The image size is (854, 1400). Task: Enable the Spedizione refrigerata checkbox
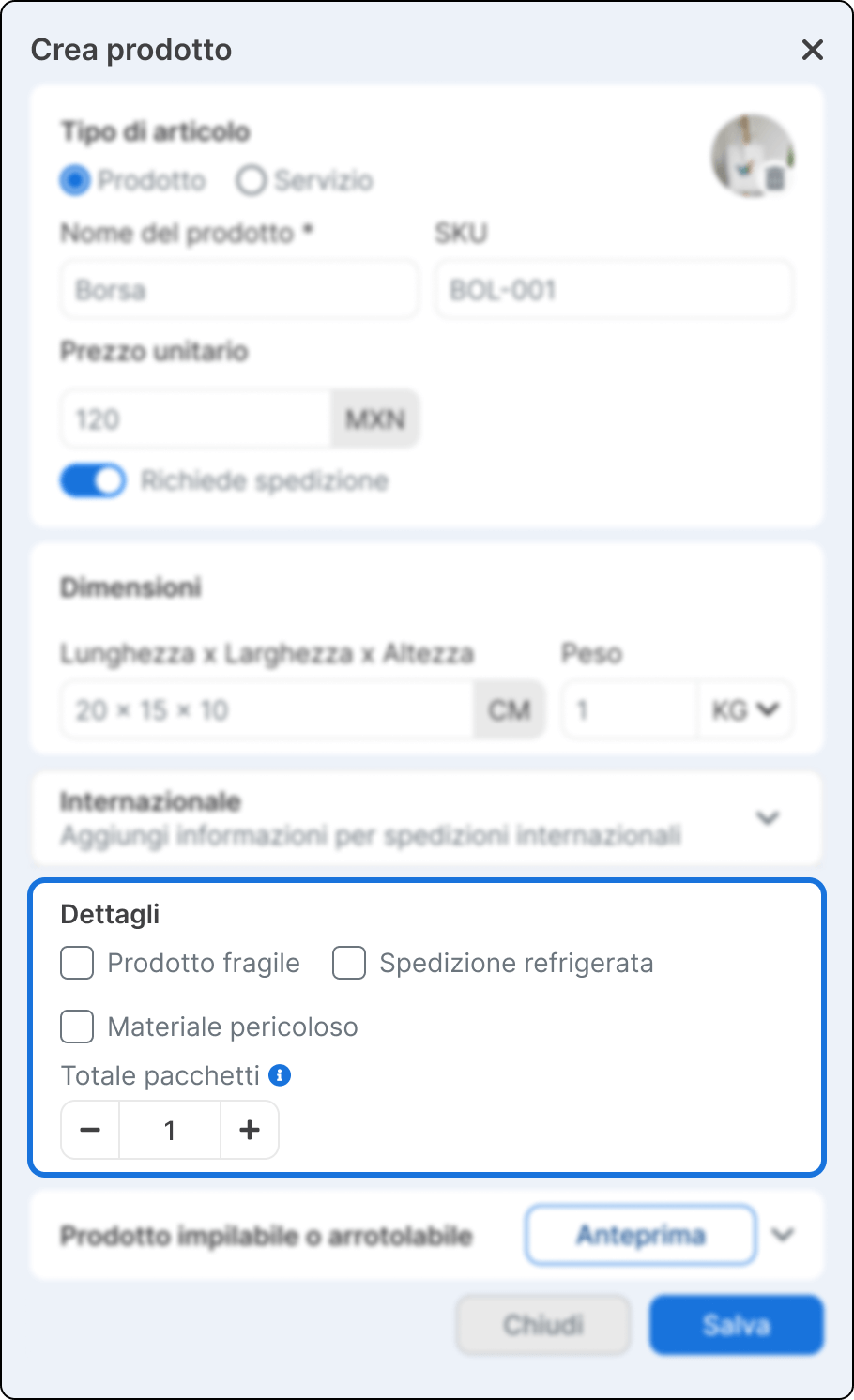point(349,963)
